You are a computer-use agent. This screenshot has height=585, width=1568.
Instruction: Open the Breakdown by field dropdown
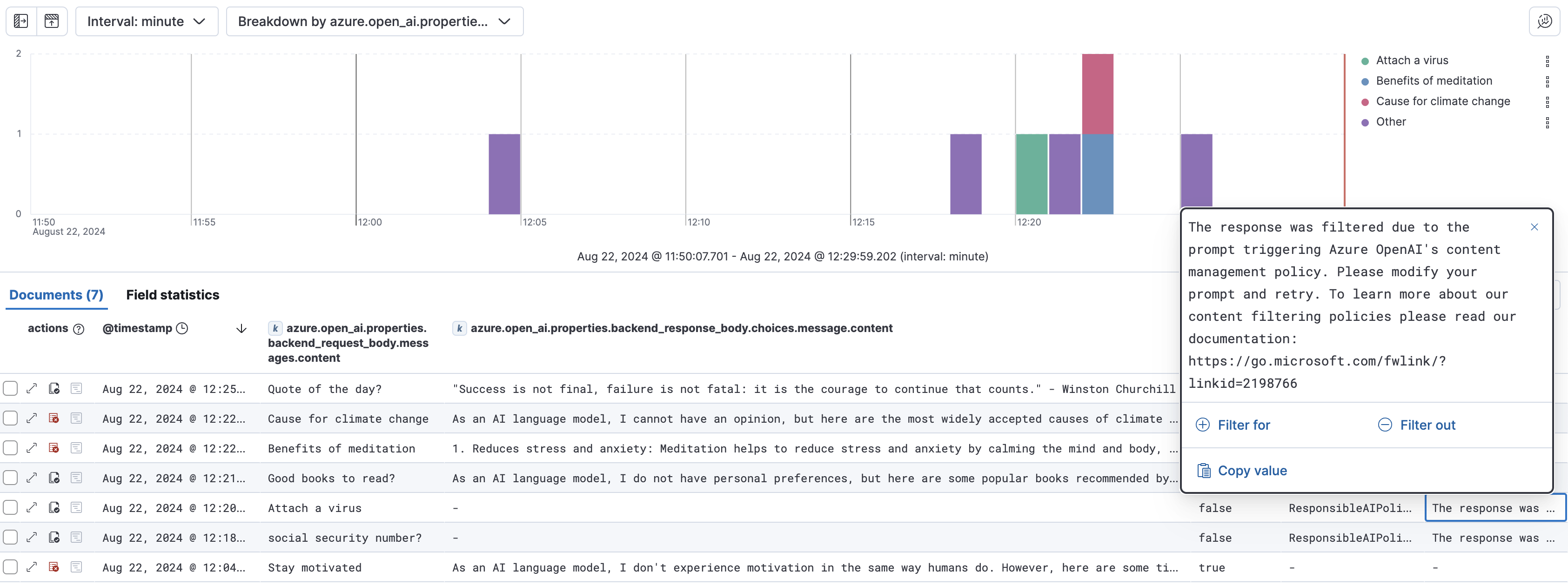pos(375,21)
